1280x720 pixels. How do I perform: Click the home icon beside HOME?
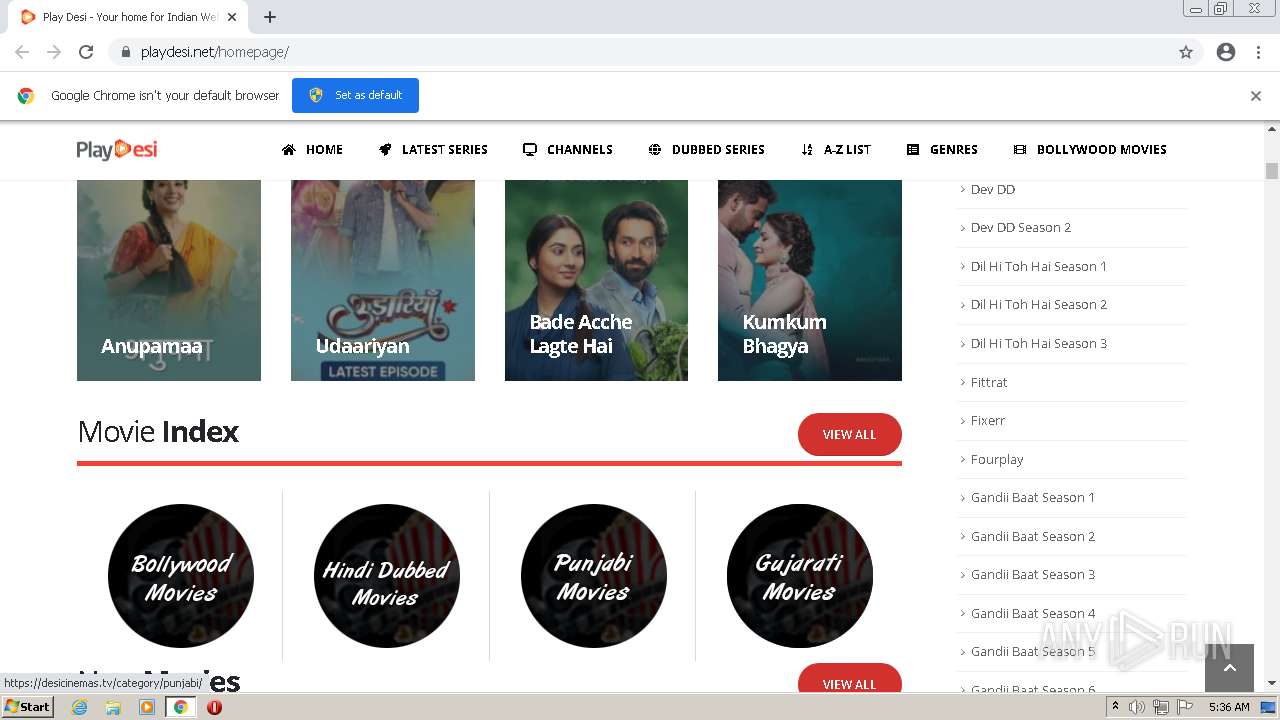pos(289,150)
